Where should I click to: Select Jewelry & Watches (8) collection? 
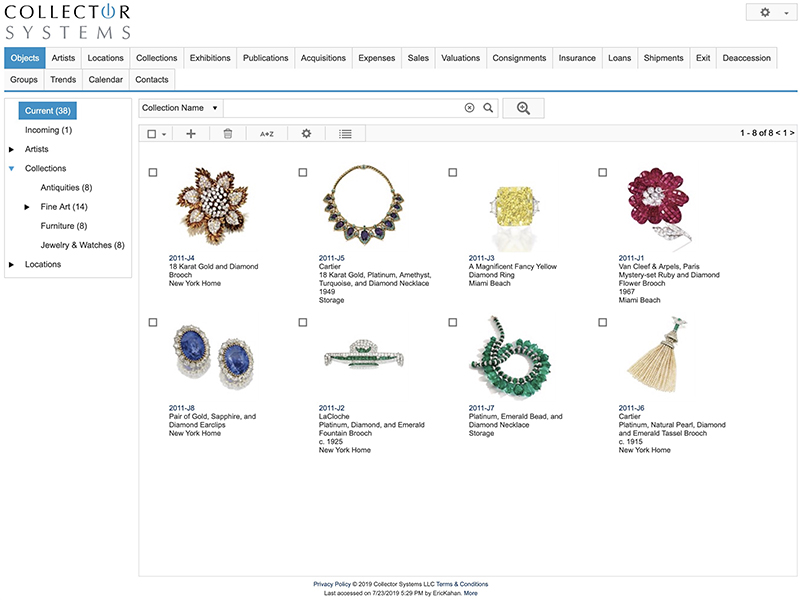click(x=83, y=245)
